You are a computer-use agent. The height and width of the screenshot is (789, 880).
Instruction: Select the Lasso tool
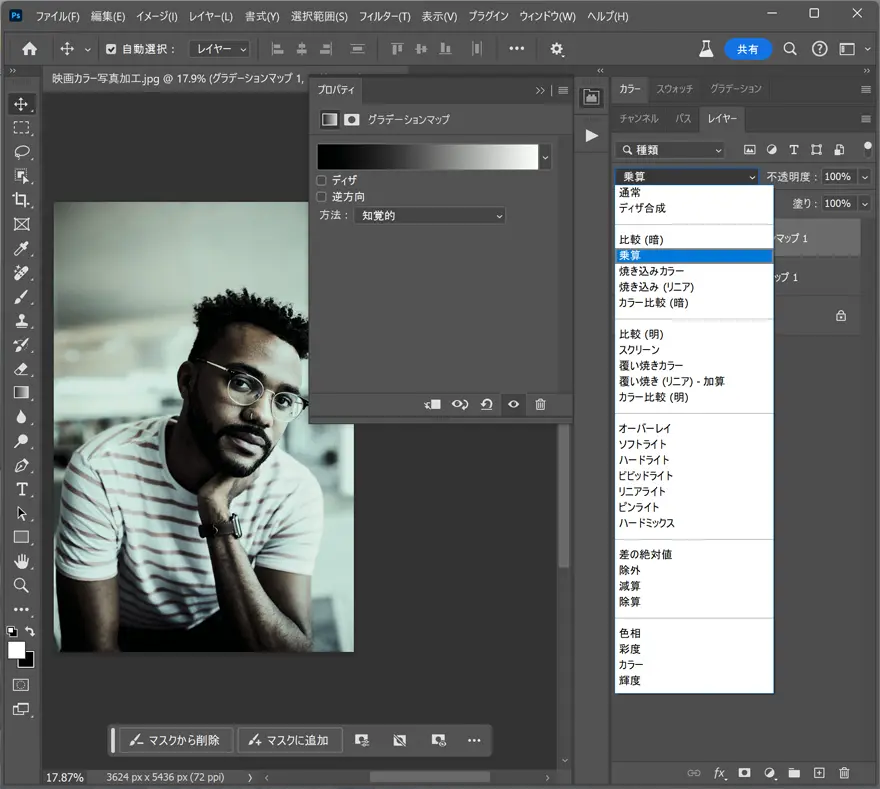point(21,152)
